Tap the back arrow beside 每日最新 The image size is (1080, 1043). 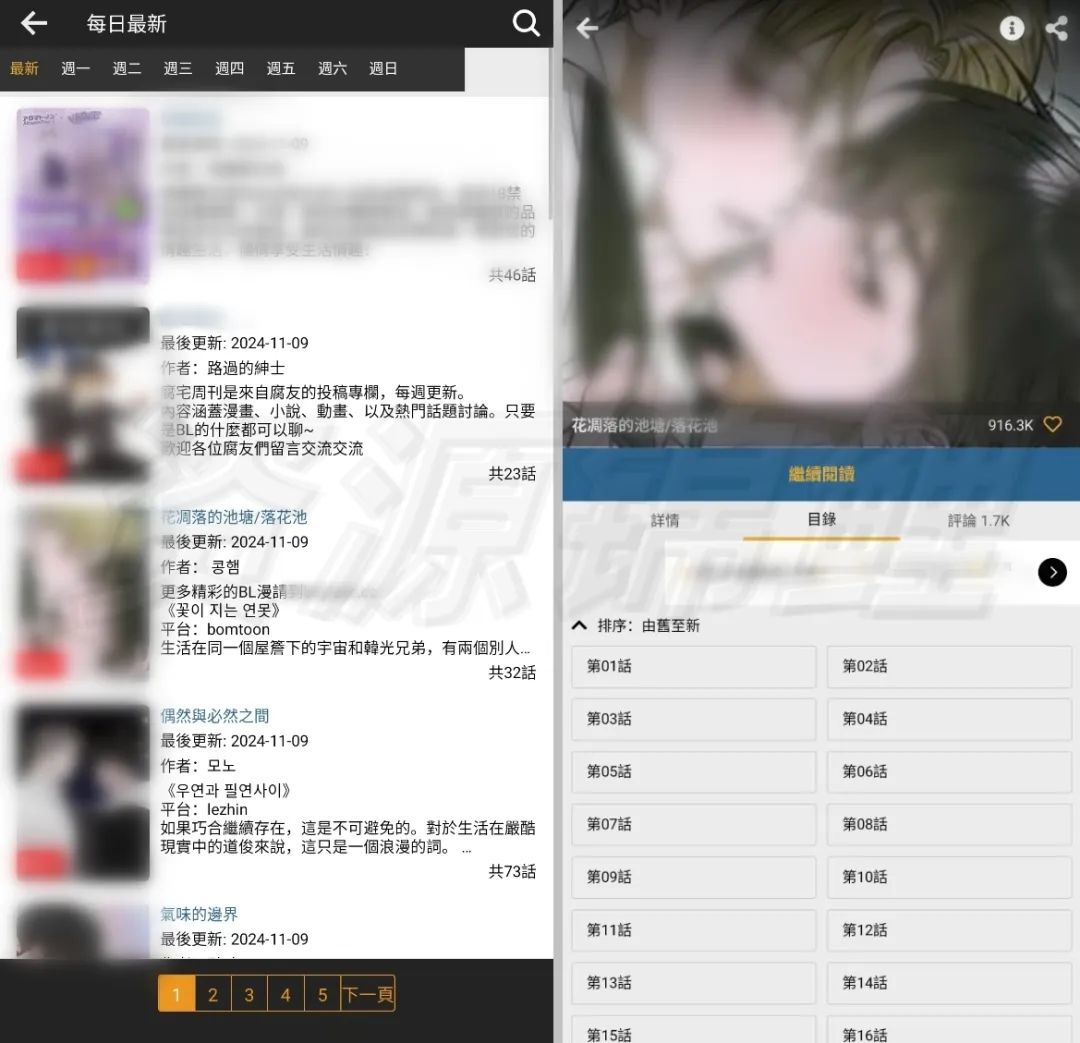tap(34, 23)
